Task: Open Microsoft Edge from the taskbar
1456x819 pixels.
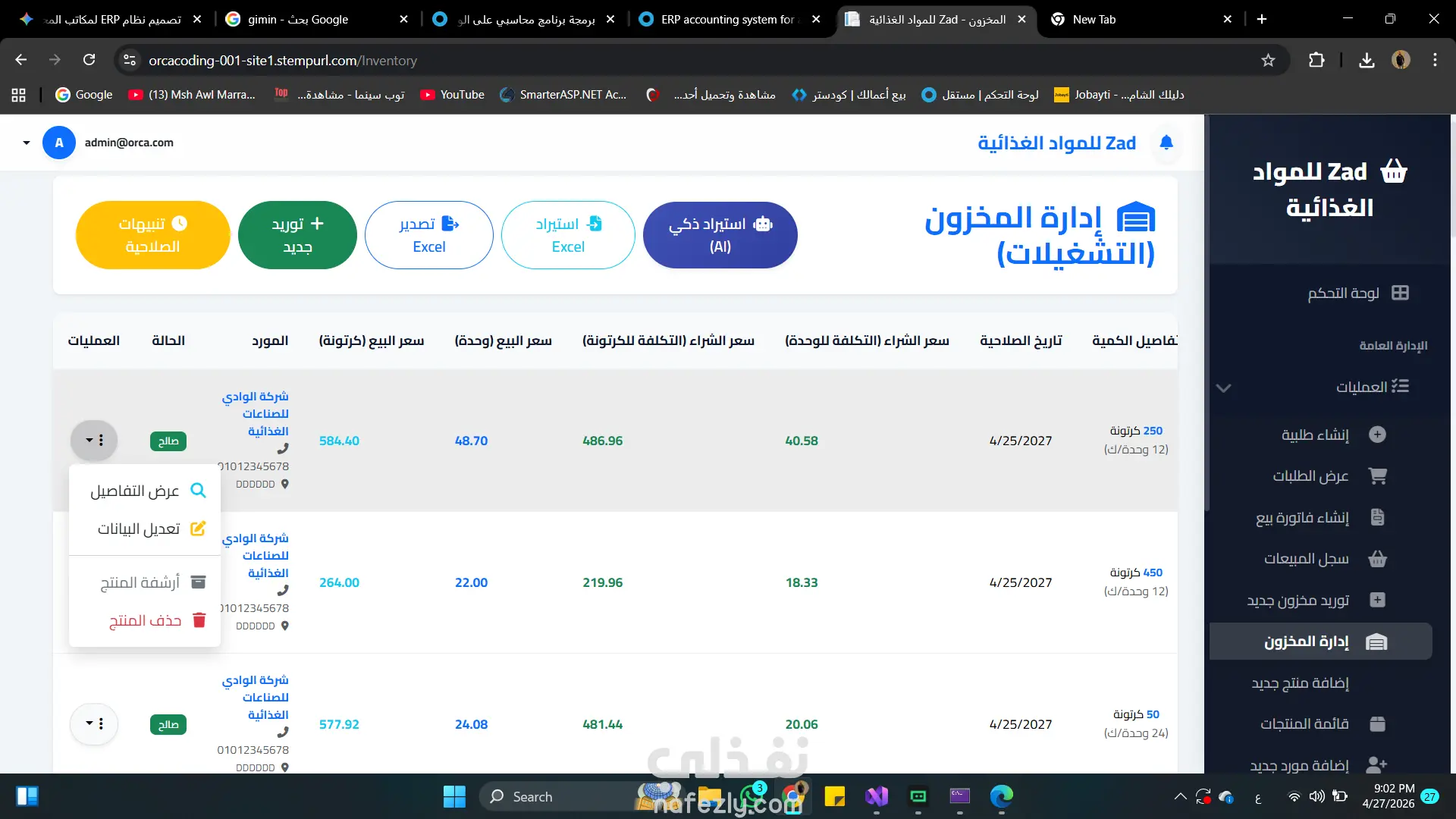Action: (1001, 797)
